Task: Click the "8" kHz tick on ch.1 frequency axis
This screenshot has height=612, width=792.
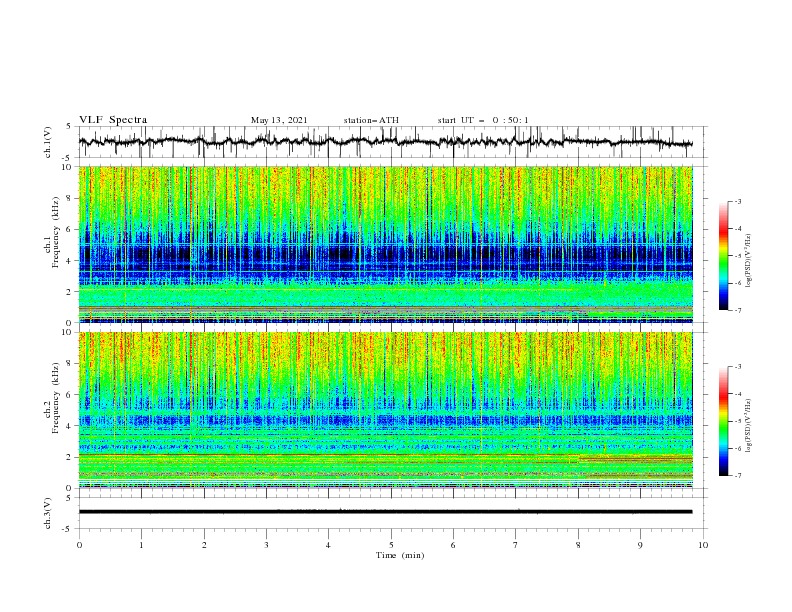Action: pyautogui.click(x=70, y=198)
